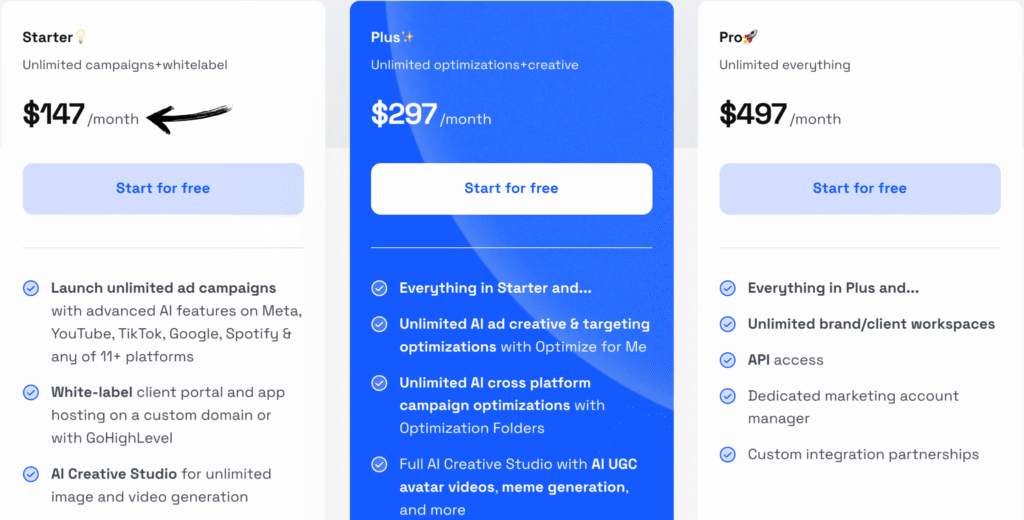The image size is (1024, 520).
Task: Select the Starter plan title
Action: point(48,37)
